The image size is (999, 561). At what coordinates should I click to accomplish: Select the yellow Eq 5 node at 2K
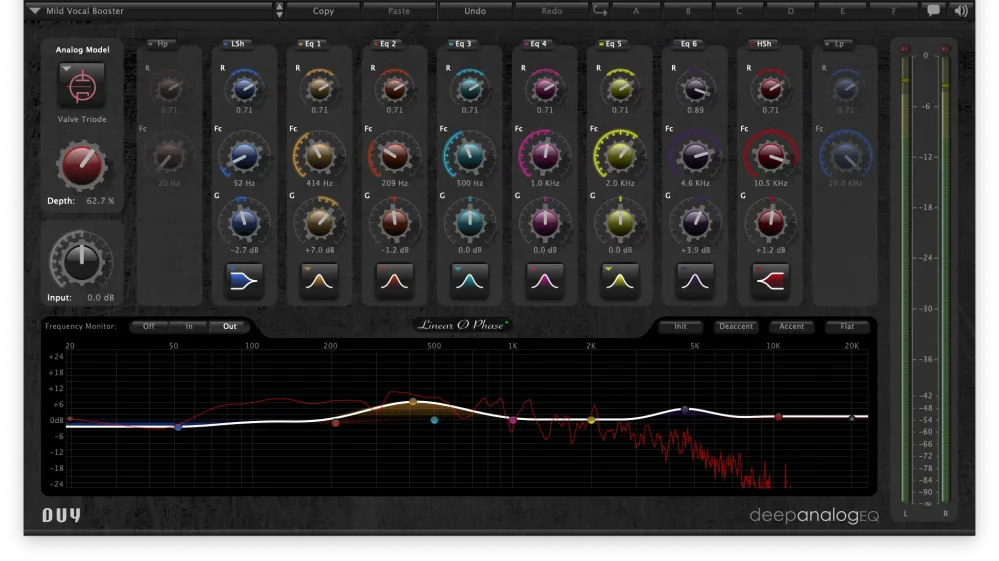pyautogui.click(x=591, y=420)
